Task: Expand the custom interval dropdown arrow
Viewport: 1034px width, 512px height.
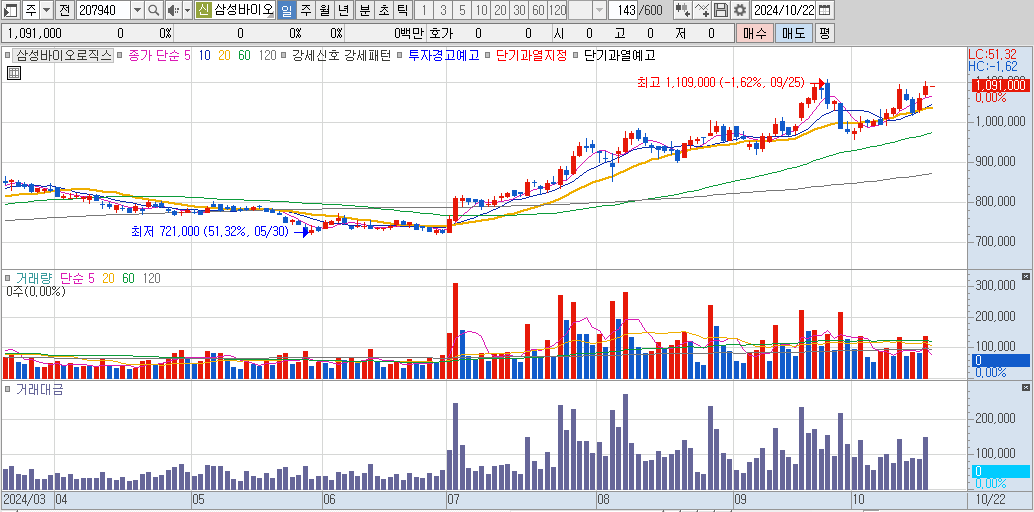Action: pos(599,10)
